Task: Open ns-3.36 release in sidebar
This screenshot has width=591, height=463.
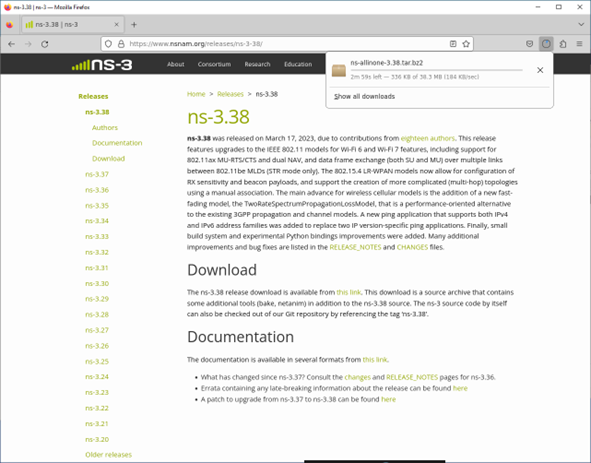Action: [x=97, y=190]
